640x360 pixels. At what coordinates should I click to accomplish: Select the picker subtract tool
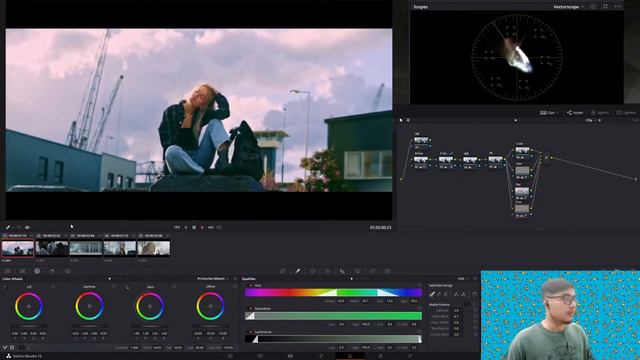tap(439, 294)
